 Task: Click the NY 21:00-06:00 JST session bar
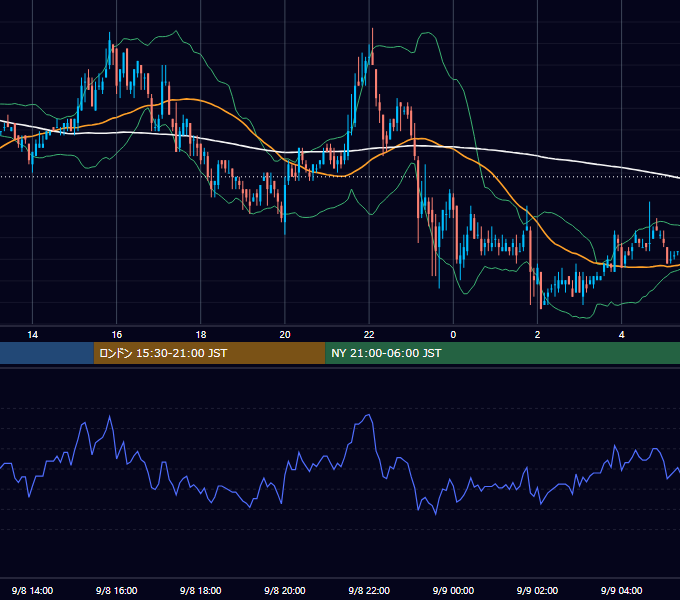(x=503, y=353)
